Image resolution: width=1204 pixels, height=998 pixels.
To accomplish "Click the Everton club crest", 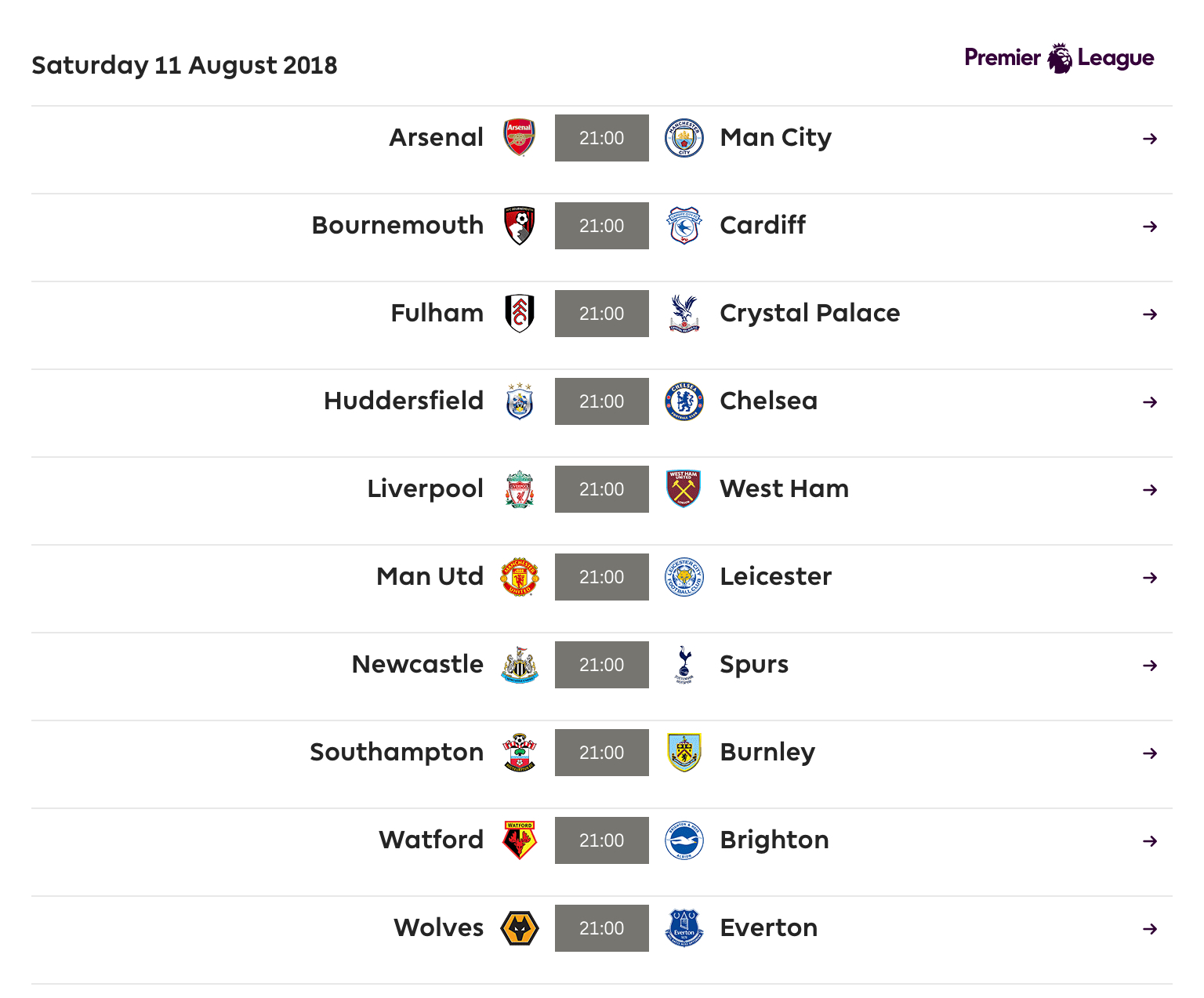I will (x=684, y=928).
